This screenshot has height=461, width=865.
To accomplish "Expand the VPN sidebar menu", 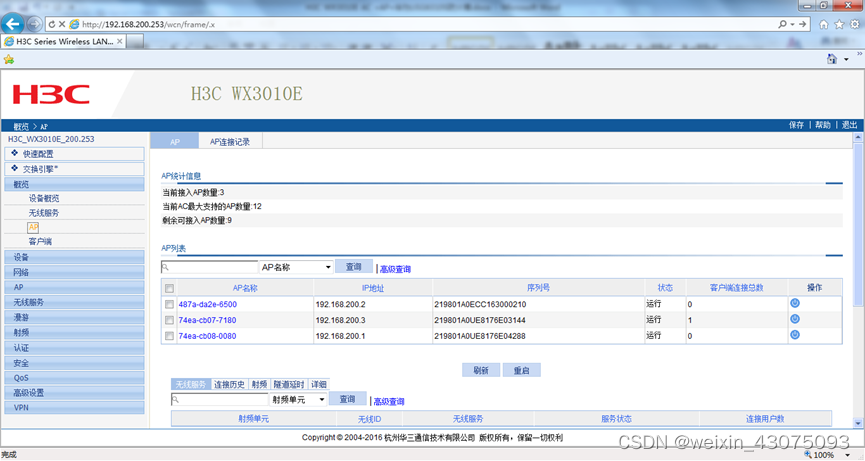I will coord(74,408).
